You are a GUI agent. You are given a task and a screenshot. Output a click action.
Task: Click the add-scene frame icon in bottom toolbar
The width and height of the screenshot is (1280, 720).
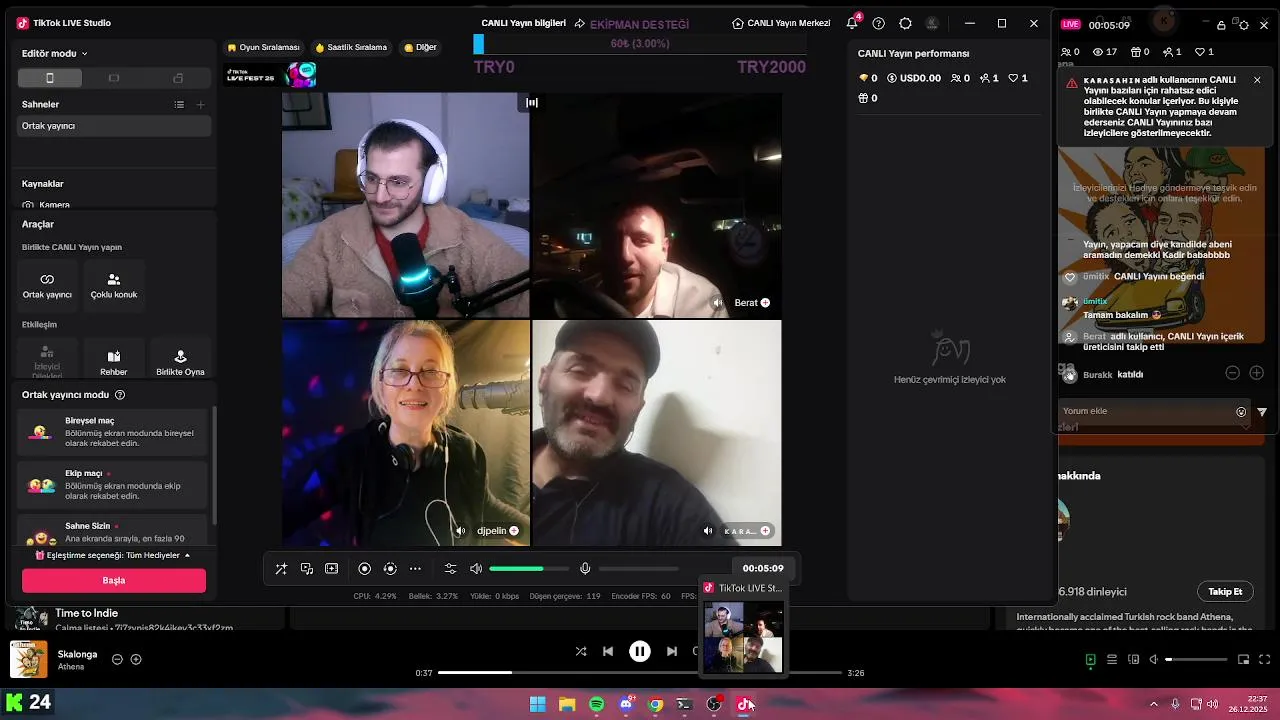[332, 569]
